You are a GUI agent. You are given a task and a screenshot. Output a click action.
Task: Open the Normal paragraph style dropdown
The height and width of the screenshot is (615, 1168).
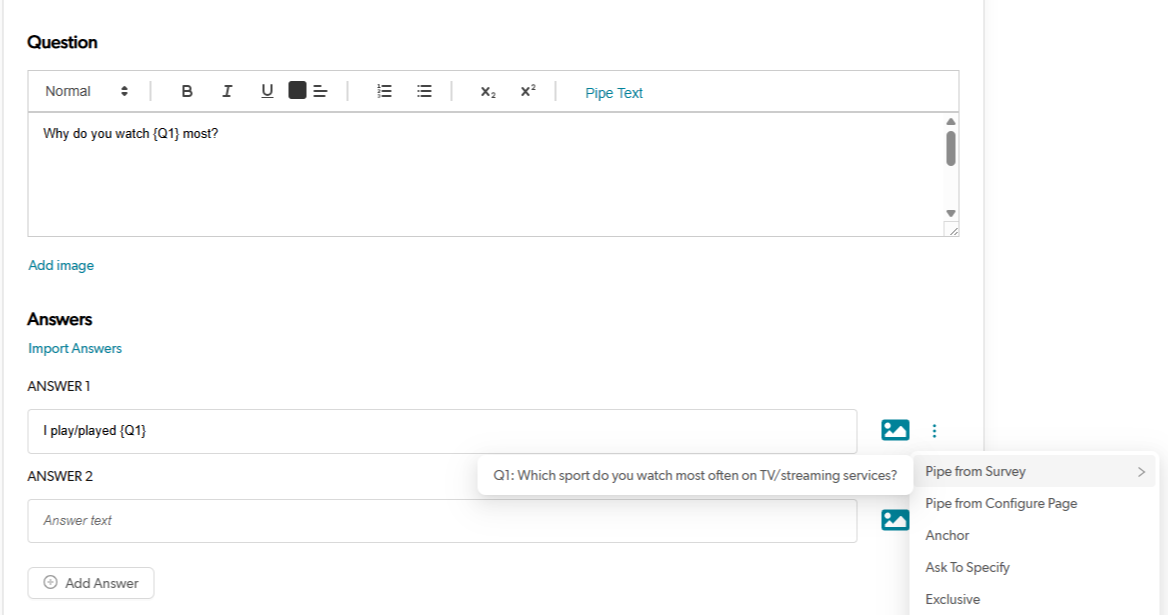click(x=84, y=91)
